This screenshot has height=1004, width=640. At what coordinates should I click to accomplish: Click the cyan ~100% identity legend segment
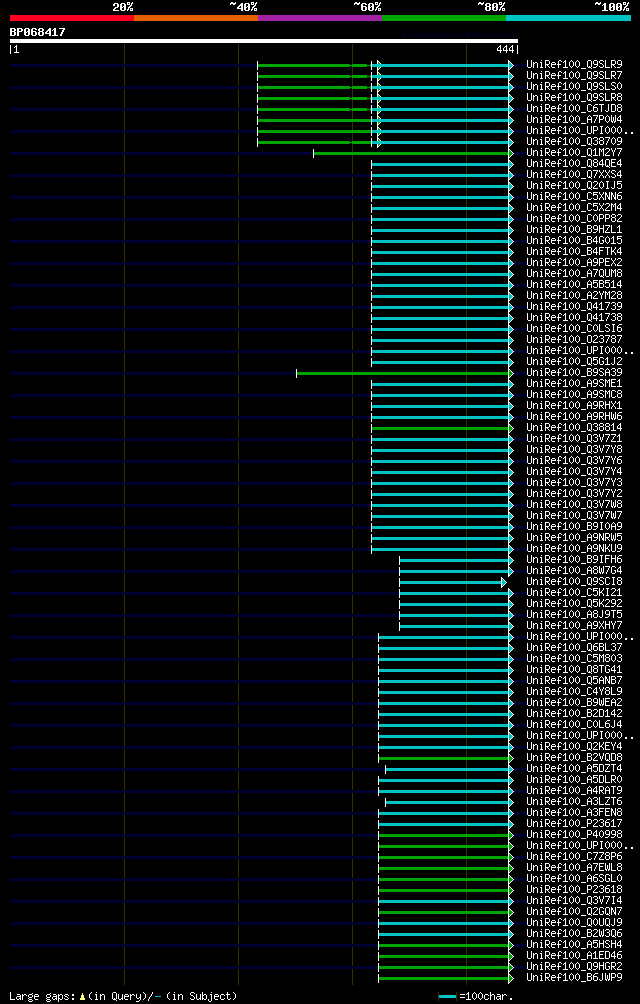[568, 18]
